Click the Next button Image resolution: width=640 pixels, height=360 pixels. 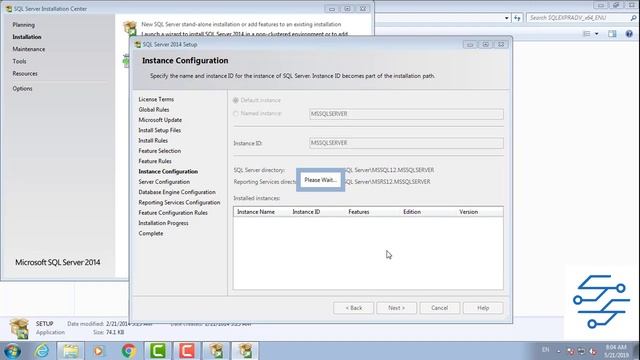coord(396,308)
